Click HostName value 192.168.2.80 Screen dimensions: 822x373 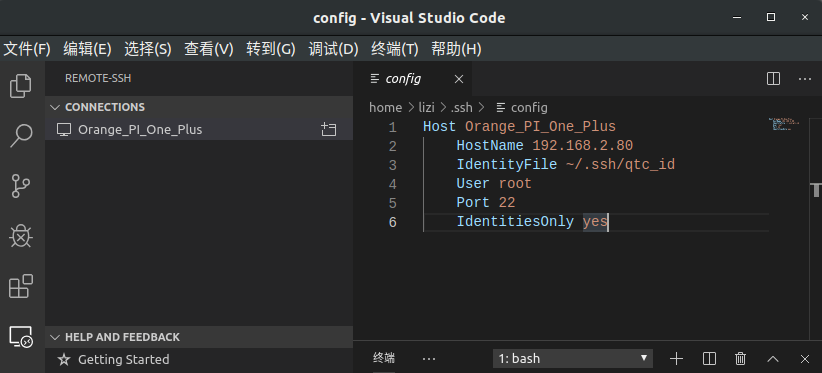(582, 146)
